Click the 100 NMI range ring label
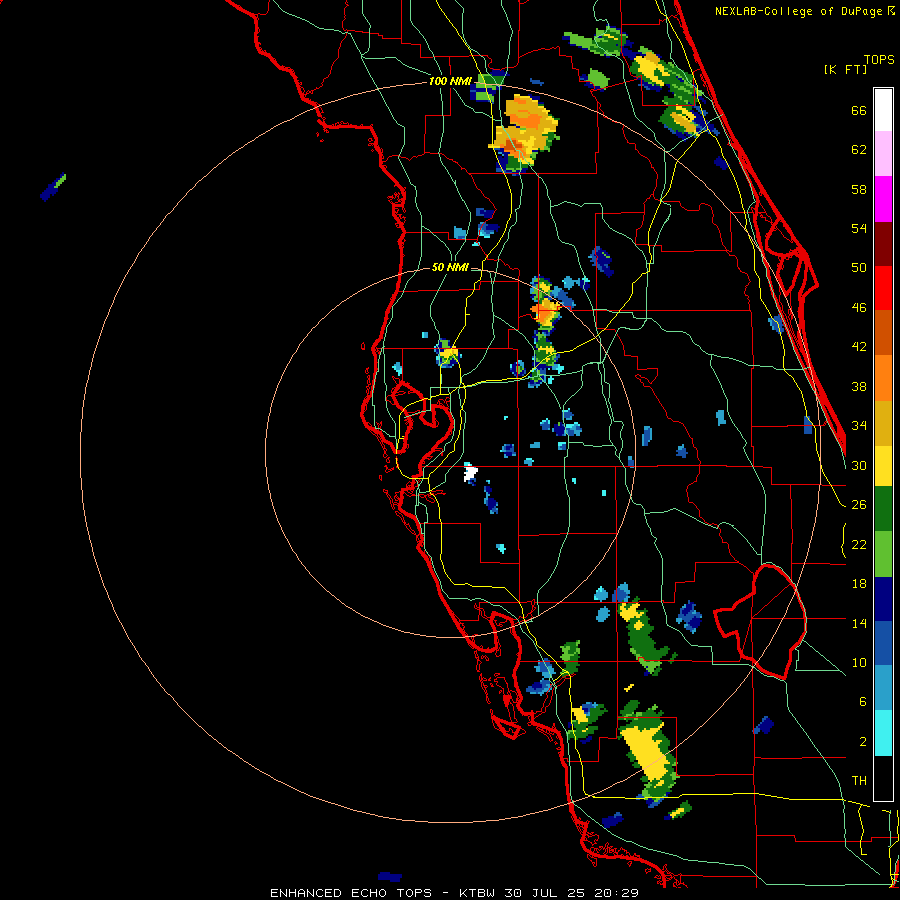 tap(450, 82)
